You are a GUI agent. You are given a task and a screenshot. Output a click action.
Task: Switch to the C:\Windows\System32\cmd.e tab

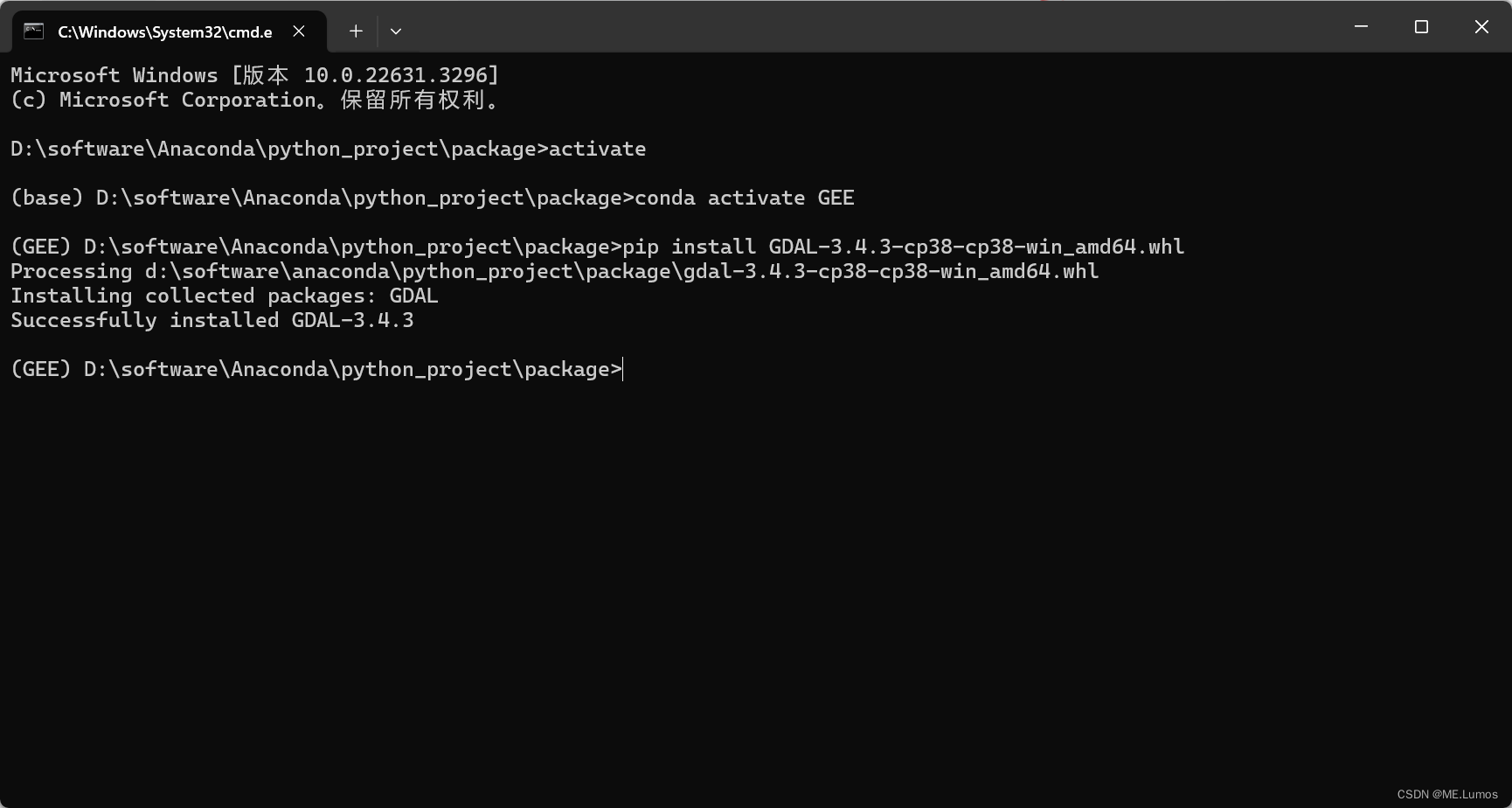tap(166, 31)
